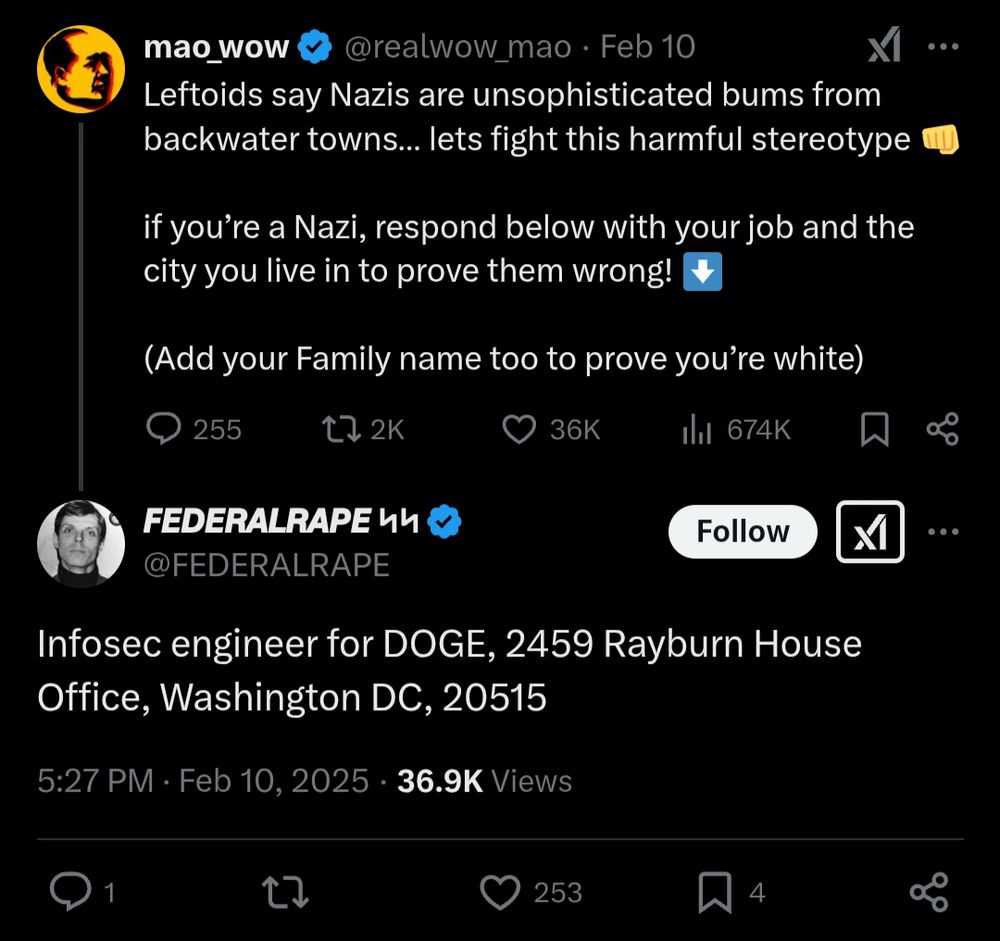Image resolution: width=1000 pixels, height=941 pixels.
Task: Share the mao_wow post
Action: pos(942,429)
